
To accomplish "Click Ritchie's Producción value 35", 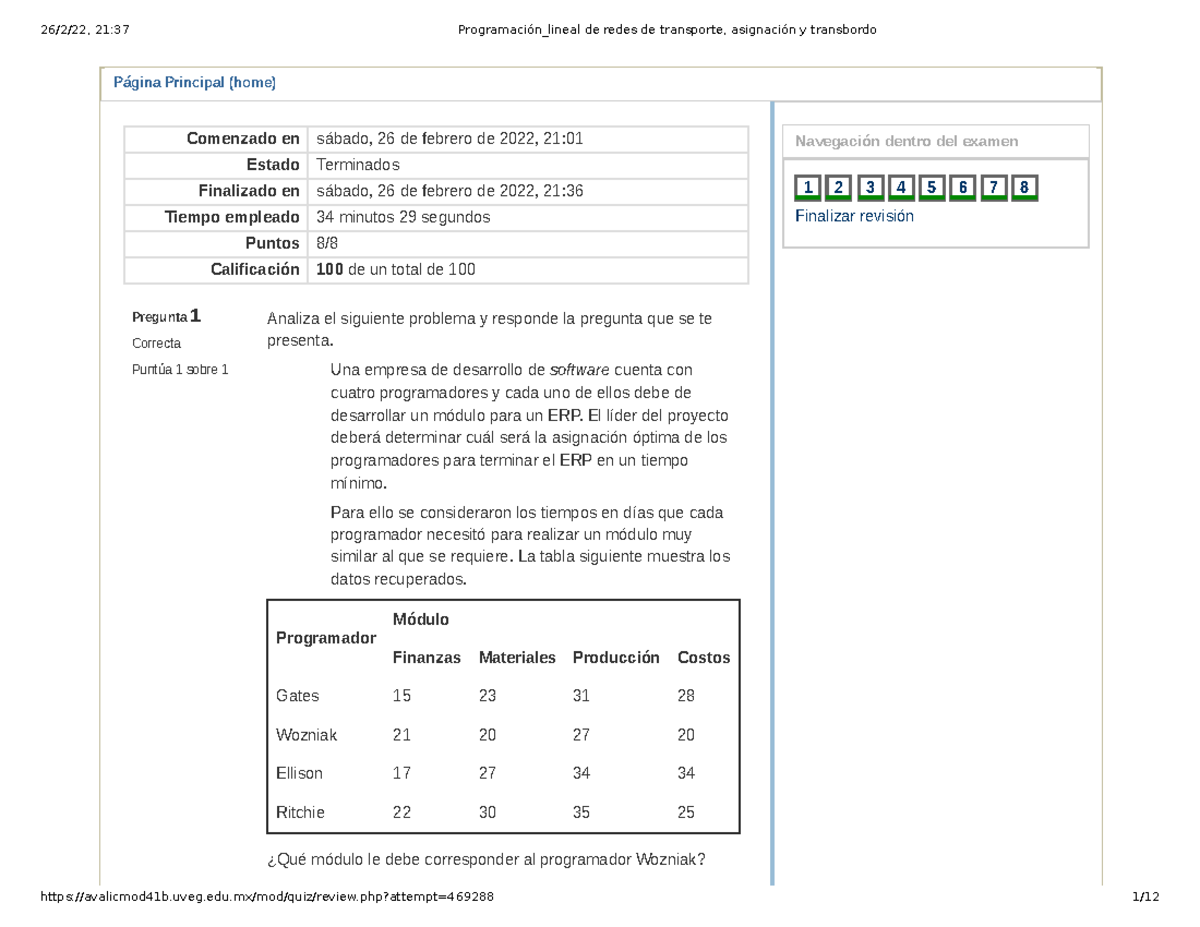I will pos(581,812).
